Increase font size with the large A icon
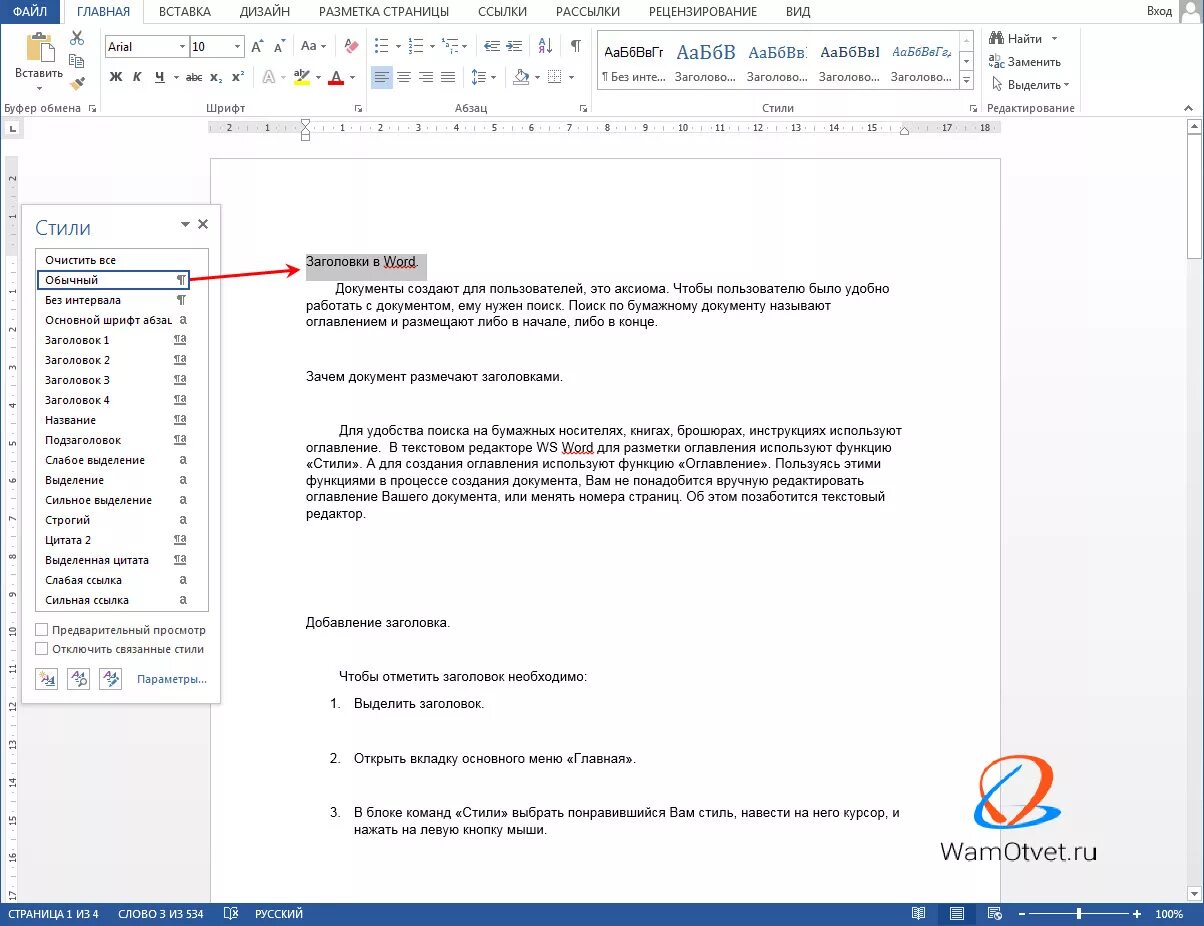Screen dimensions: 1204x926 point(257,47)
